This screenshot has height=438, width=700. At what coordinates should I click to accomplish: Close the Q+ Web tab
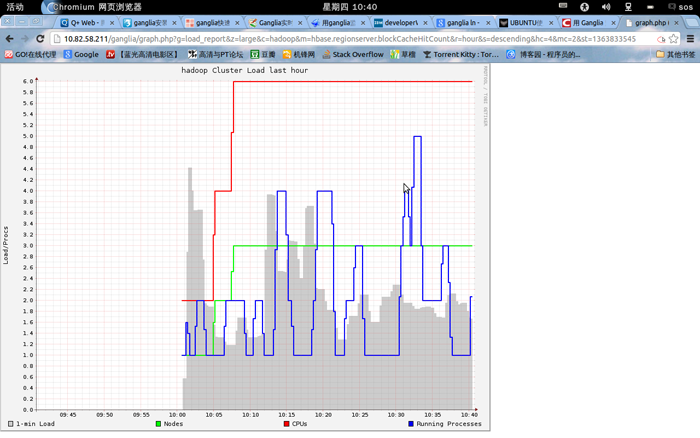[112, 23]
